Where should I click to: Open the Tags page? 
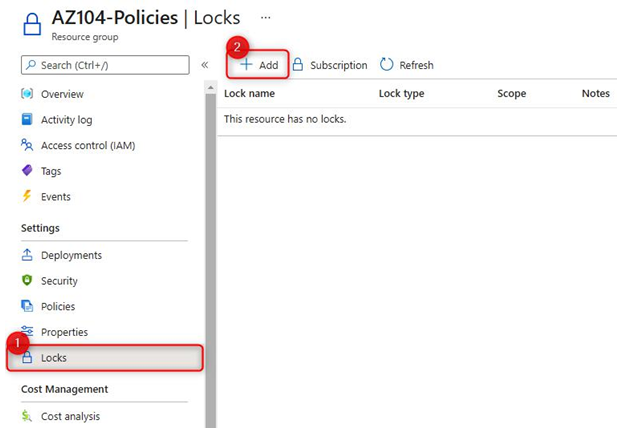51,171
